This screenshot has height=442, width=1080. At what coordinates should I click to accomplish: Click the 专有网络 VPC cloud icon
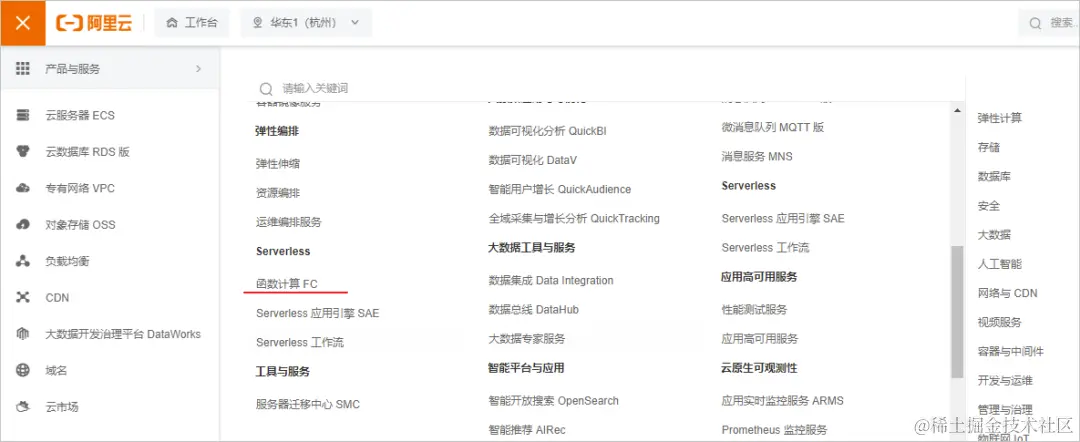[x=23, y=188]
